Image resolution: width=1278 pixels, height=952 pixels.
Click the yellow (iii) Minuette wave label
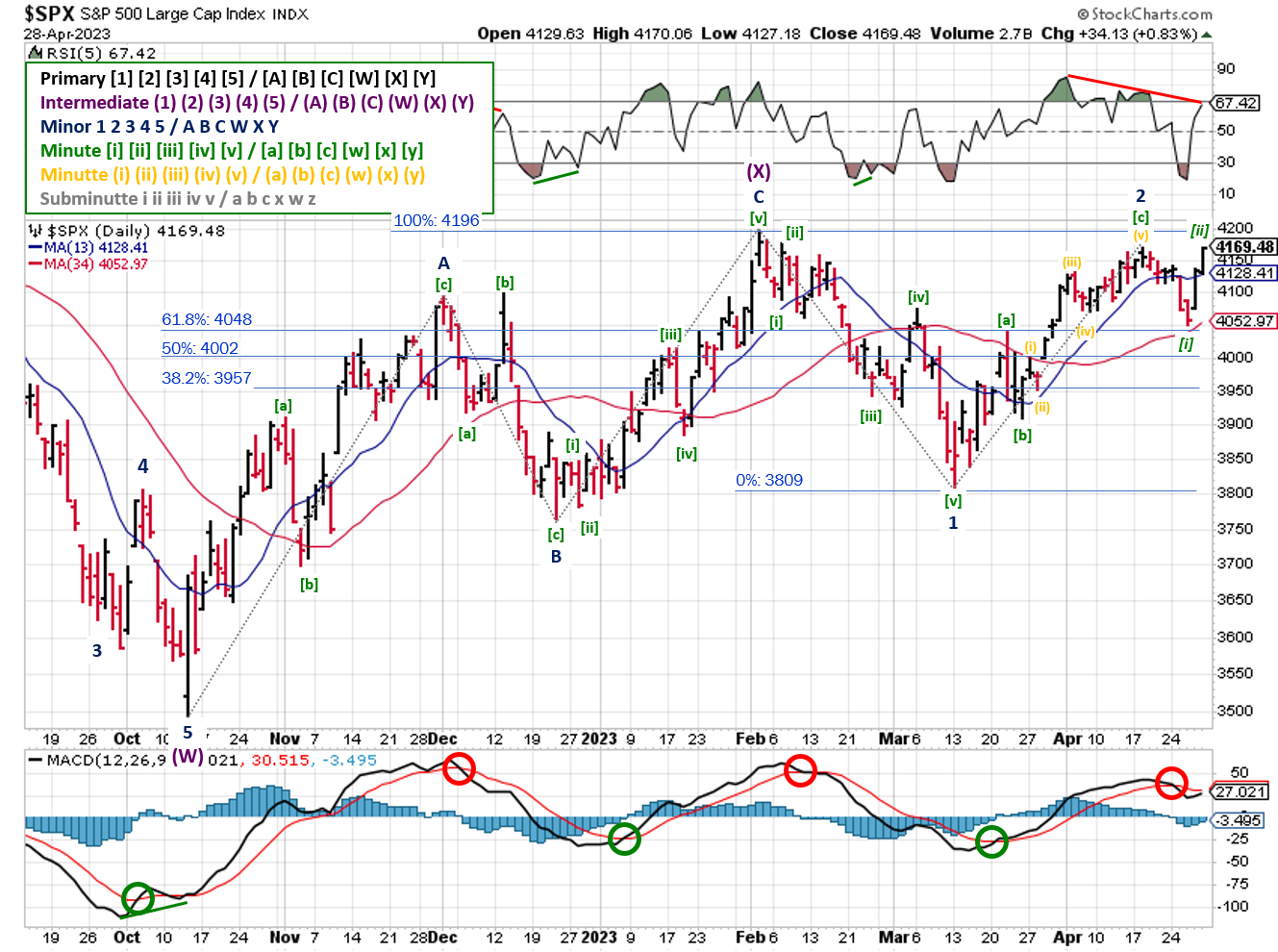coord(1071,262)
